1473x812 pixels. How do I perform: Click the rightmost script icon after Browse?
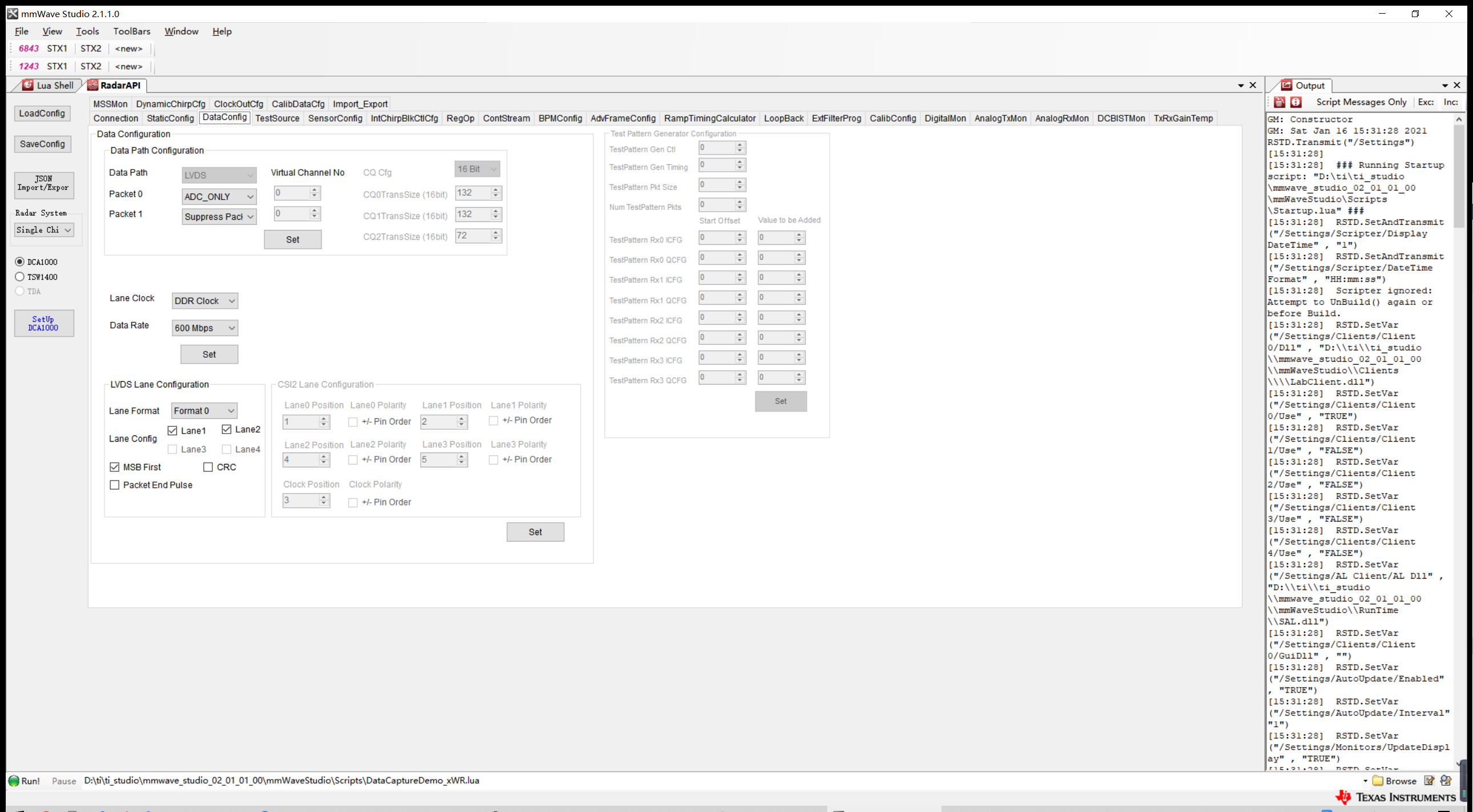click(x=1446, y=781)
